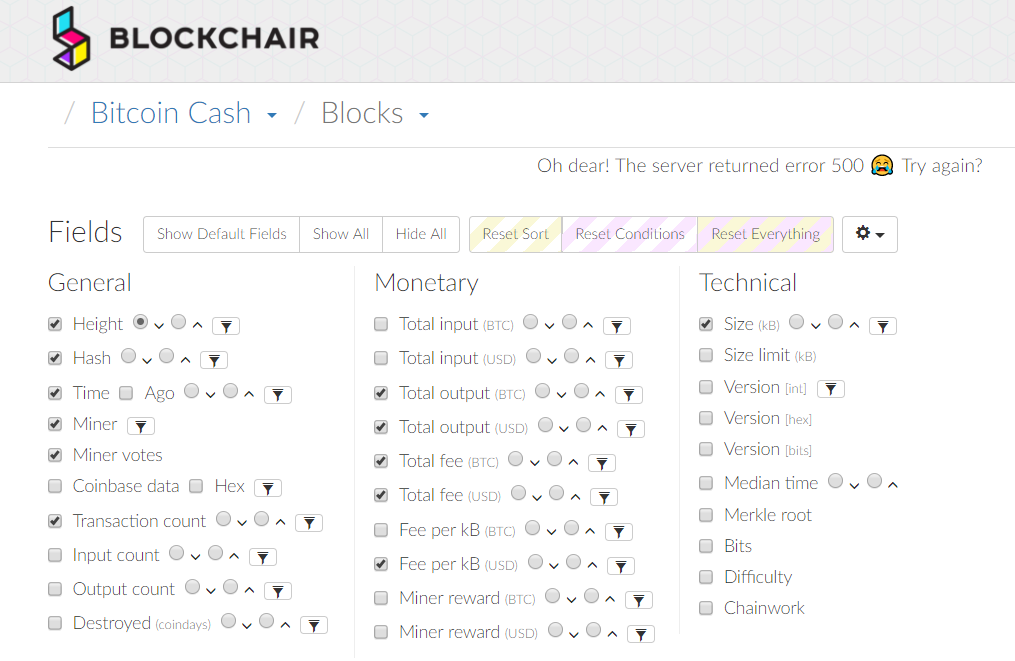Screen dimensions: 1015x661
Task: Disable the Time field checkbox
Action: 55,392
